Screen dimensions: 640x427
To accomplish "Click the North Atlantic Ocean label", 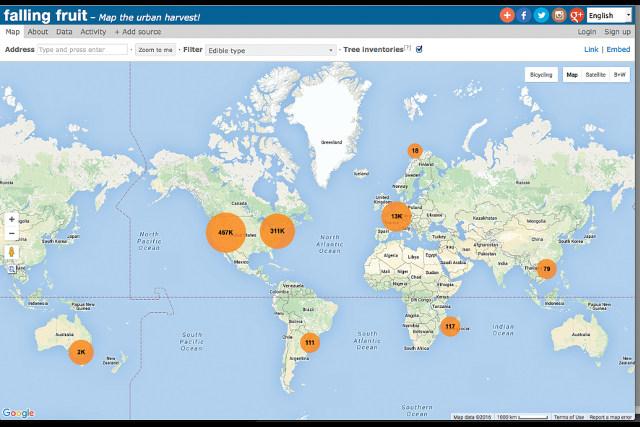I will [x=329, y=244].
